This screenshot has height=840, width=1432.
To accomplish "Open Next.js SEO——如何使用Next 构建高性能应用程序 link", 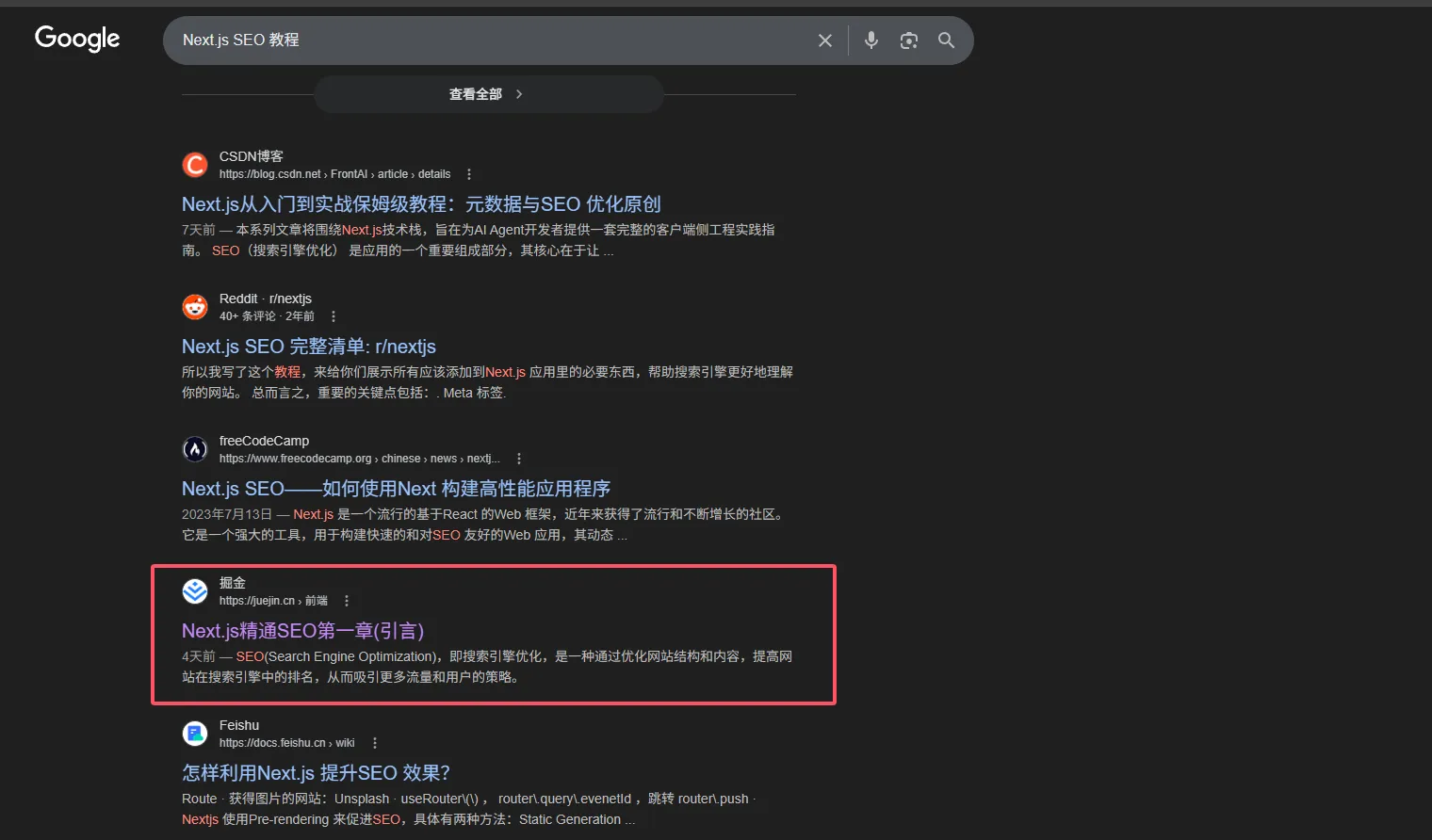I will [396, 489].
